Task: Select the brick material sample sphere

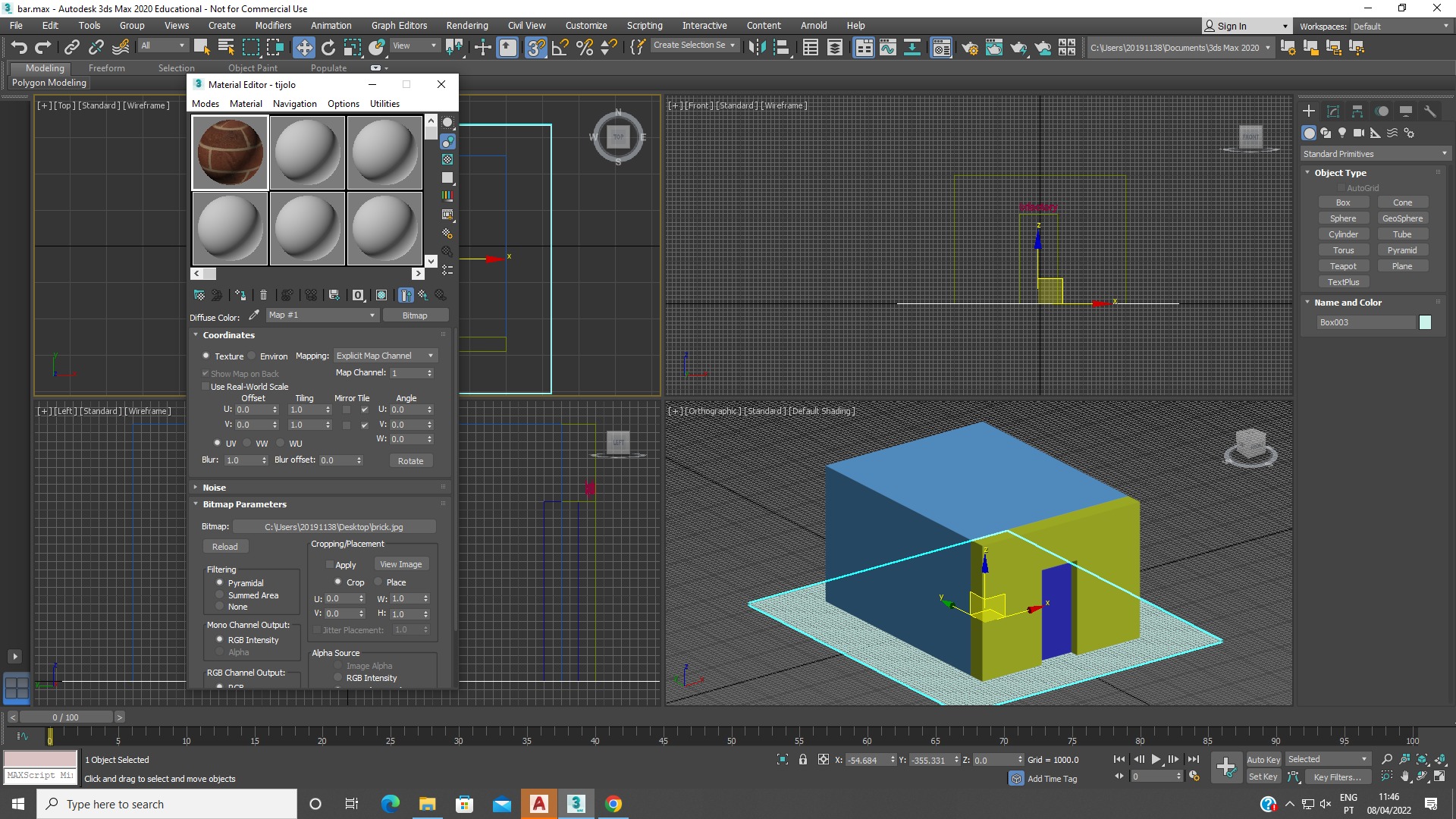Action: pyautogui.click(x=230, y=152)
